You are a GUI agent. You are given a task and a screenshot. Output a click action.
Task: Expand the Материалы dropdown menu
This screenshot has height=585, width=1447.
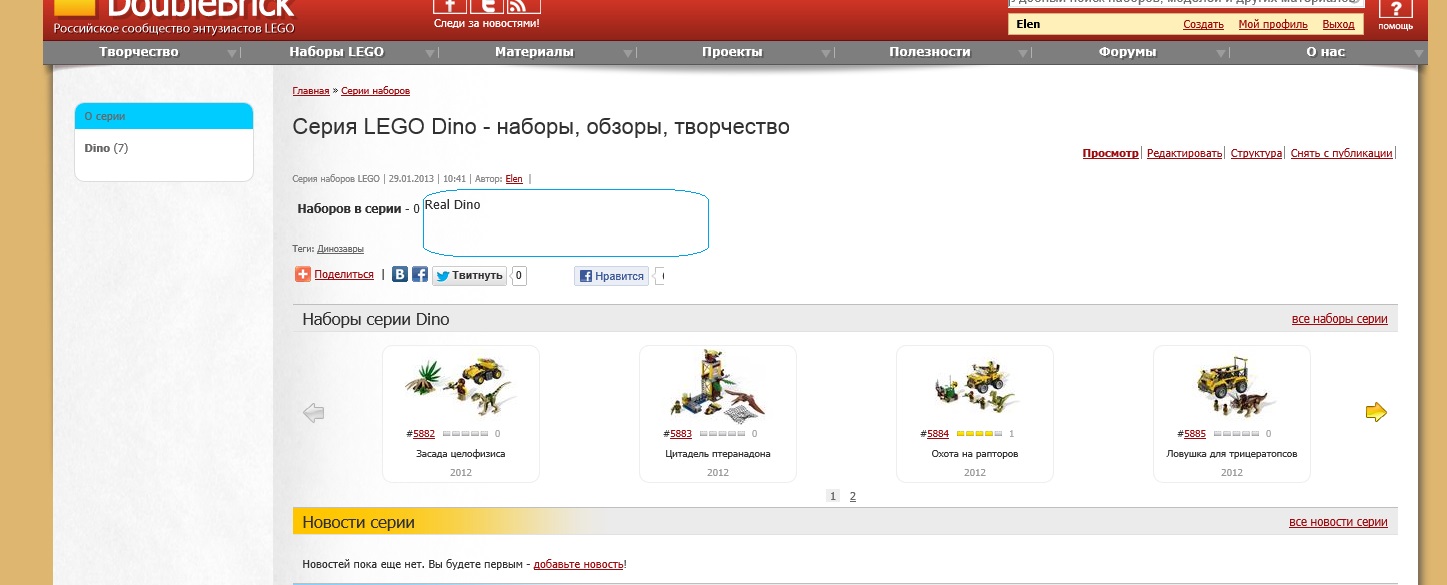[535, 52]
